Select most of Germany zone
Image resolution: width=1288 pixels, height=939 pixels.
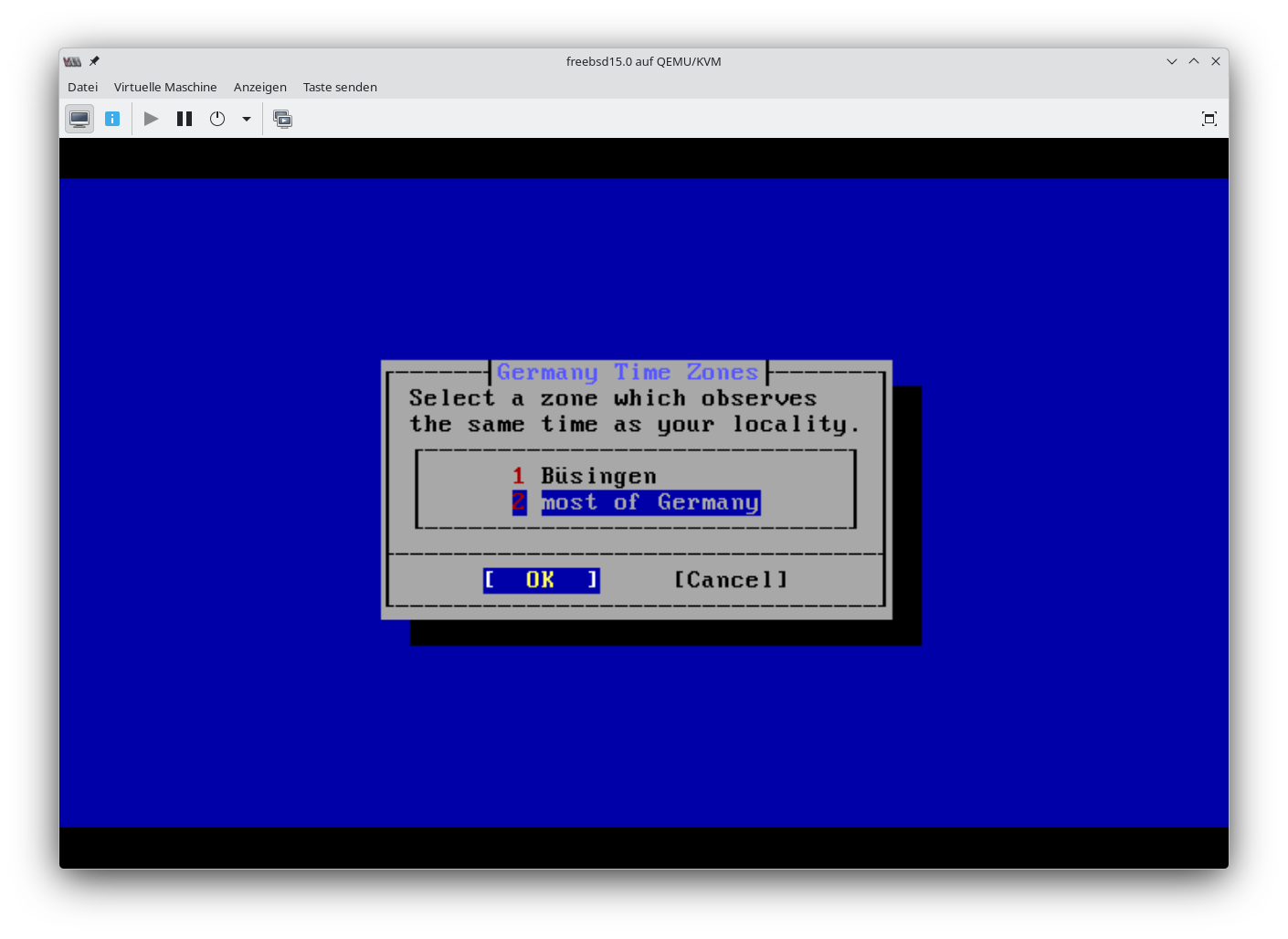(x=649, y=502)
